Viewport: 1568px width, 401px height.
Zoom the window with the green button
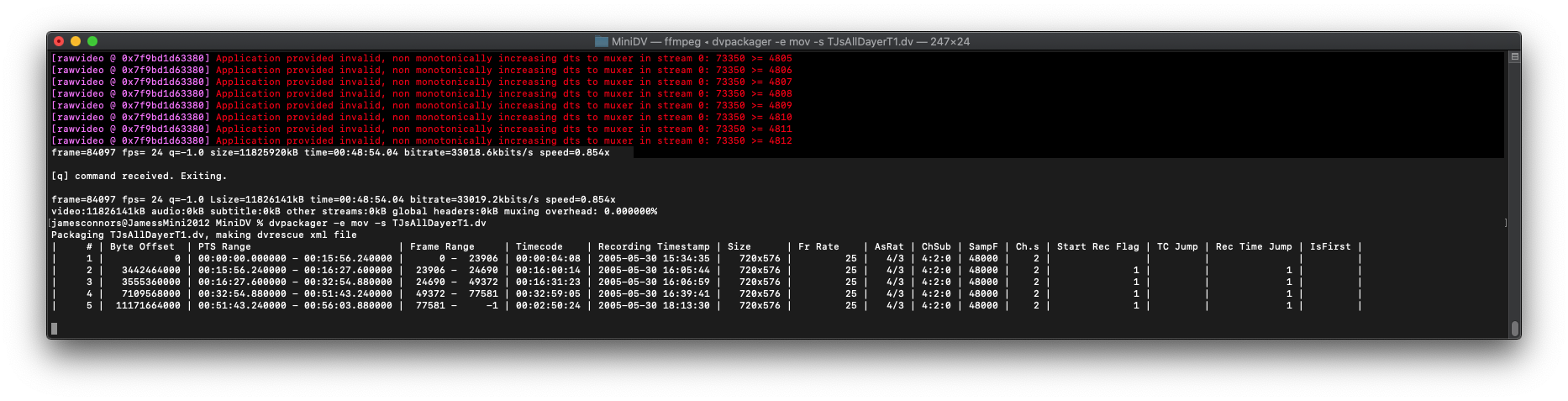pos(92,41)
